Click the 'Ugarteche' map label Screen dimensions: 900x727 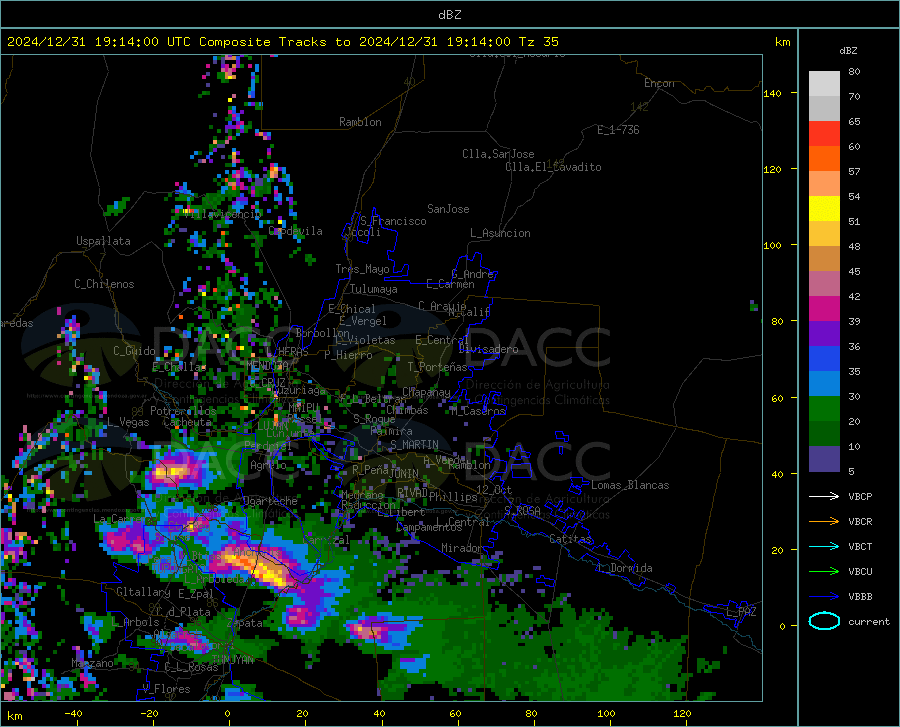click(270, 501)
